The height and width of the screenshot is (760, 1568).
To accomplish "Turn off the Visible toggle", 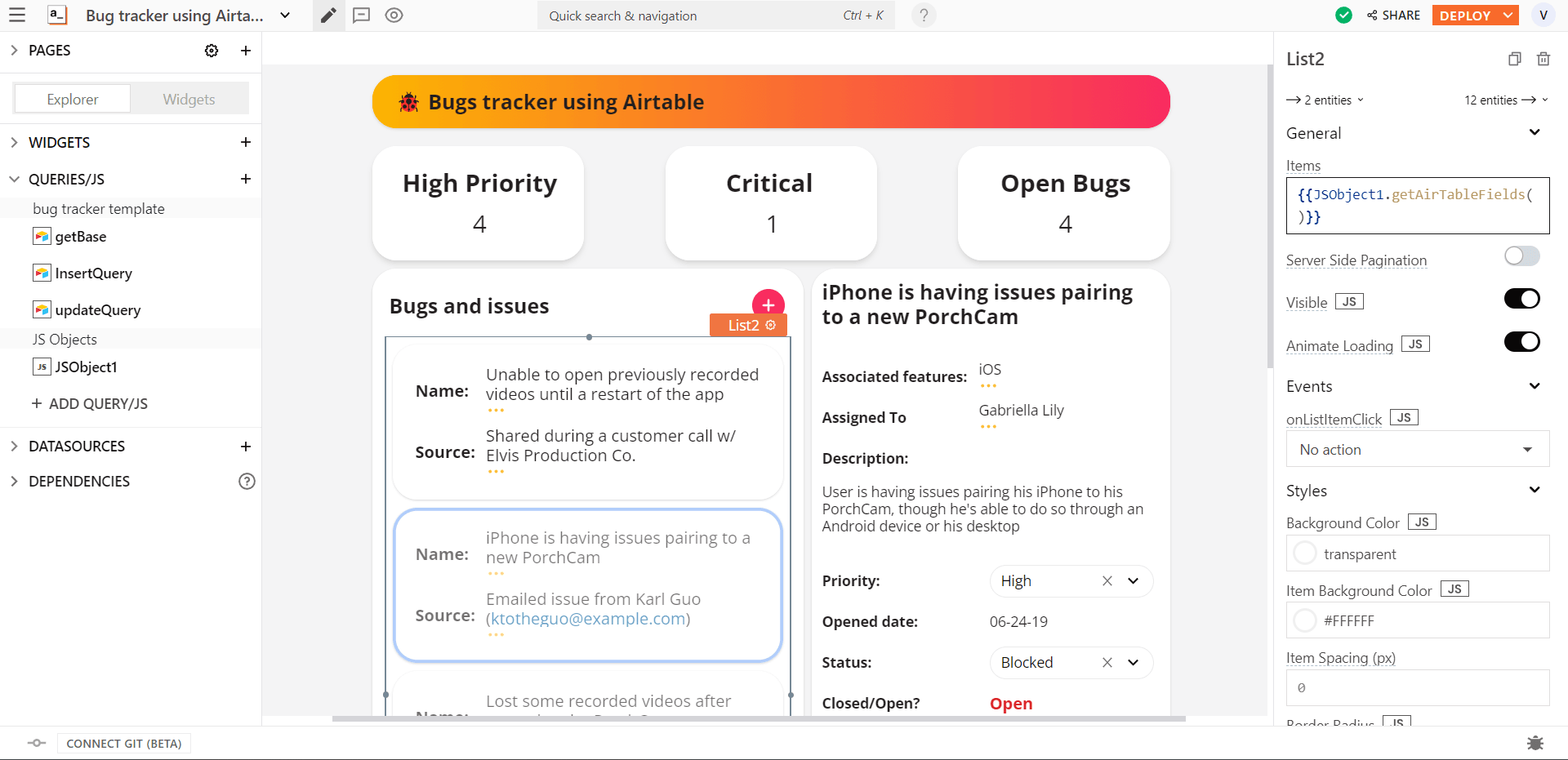I will pyautogui.click(x=1521, y=299).
